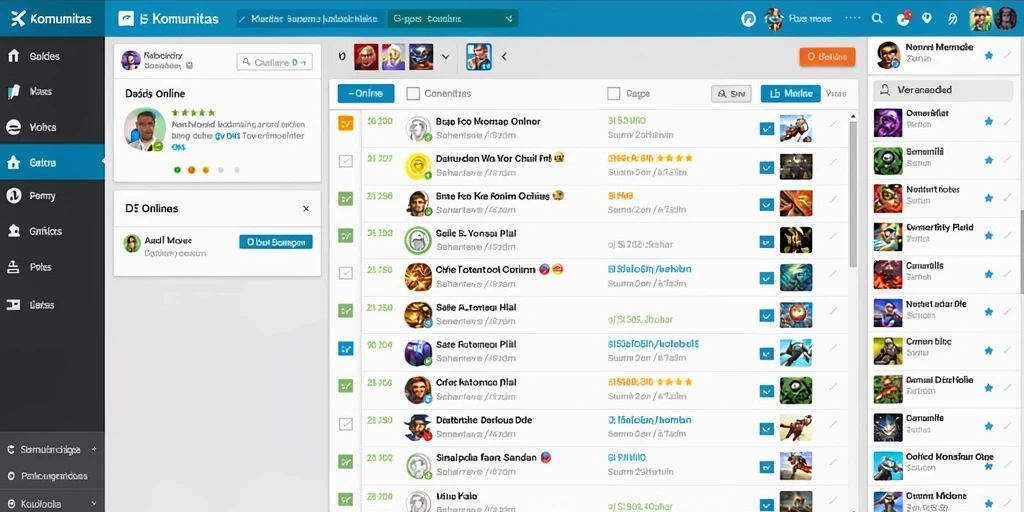
Task: Click the purple profile avatar at the top of the left panel
Action: 131,61
